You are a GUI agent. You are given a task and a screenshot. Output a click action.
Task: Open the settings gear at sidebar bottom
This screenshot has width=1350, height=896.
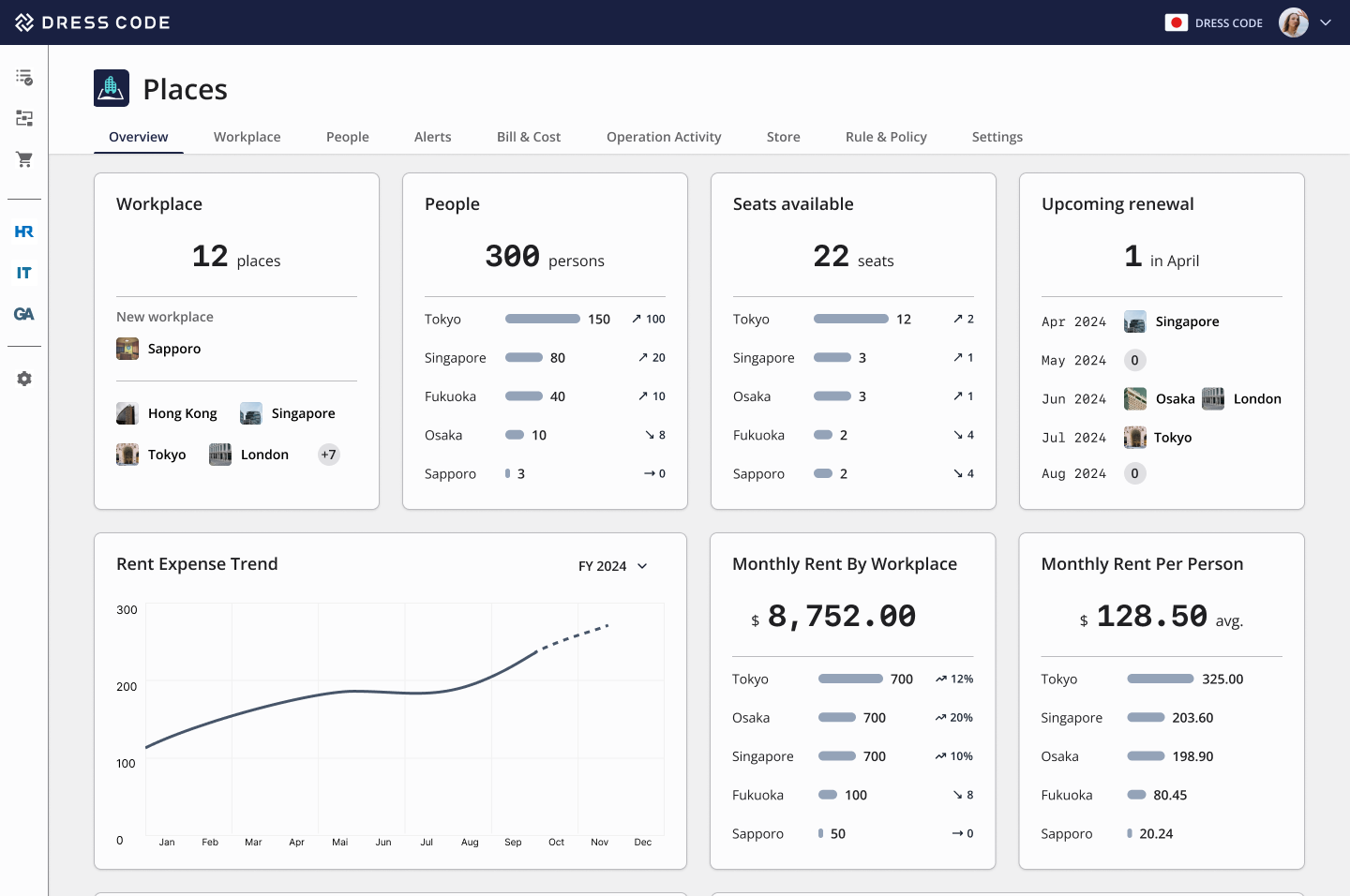[x=23, y=379]
